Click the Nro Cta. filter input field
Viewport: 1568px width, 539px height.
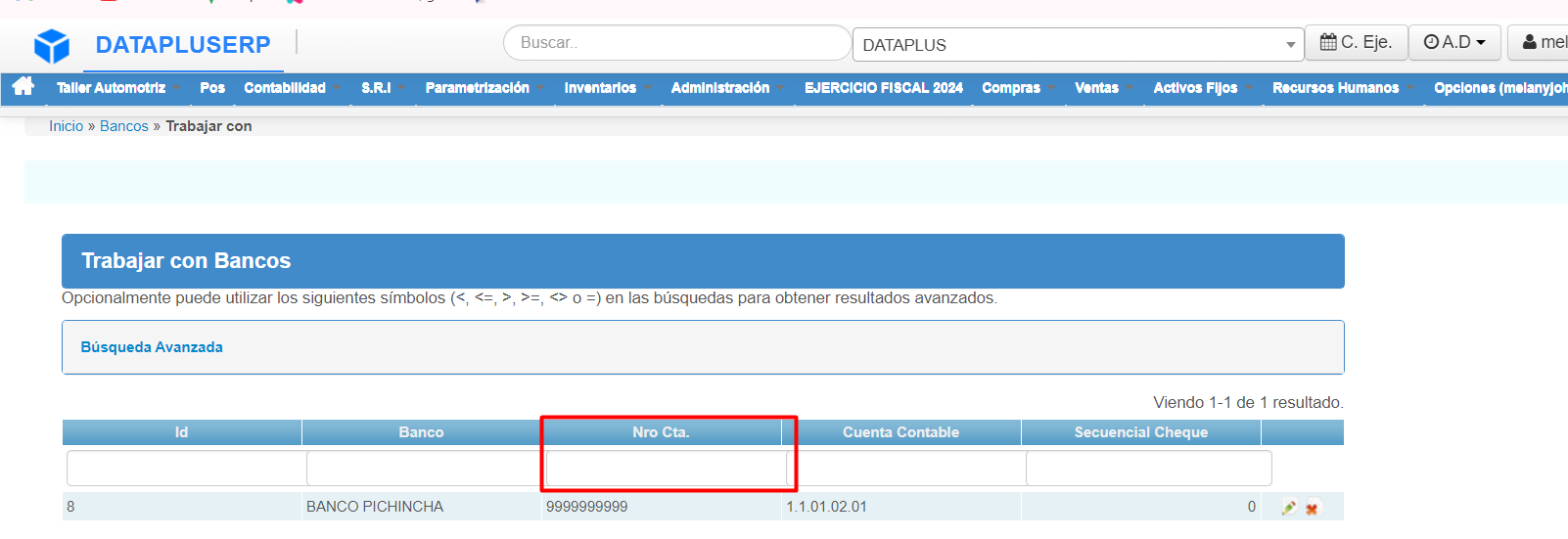point(667,469)
